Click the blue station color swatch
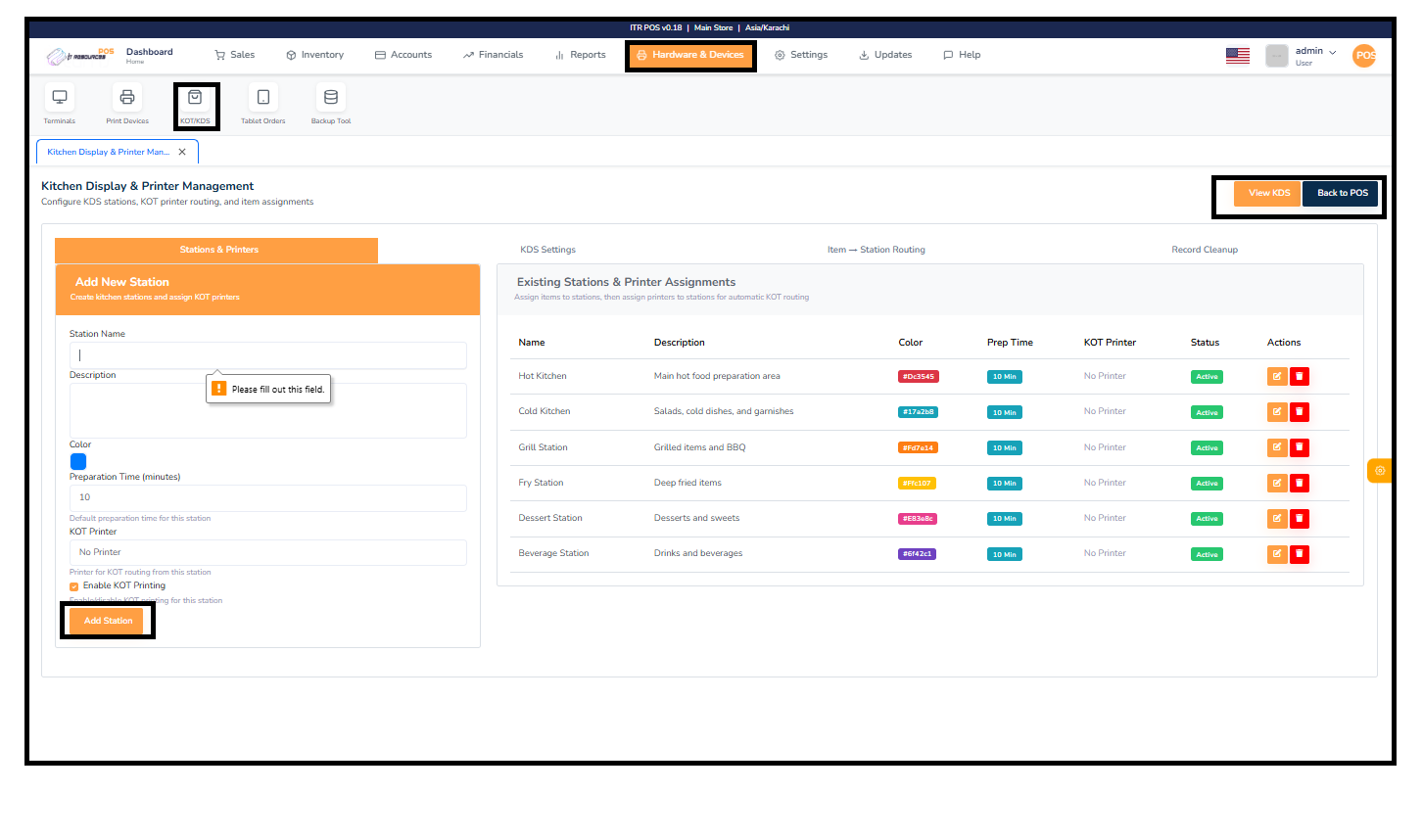Screen dimensions: 1422x840 pyautogui.click(x=78, y=461)
